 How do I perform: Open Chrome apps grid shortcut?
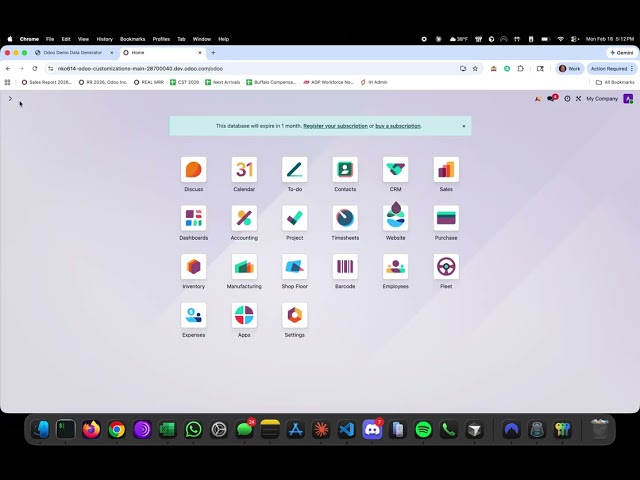[x=7, y=82]
